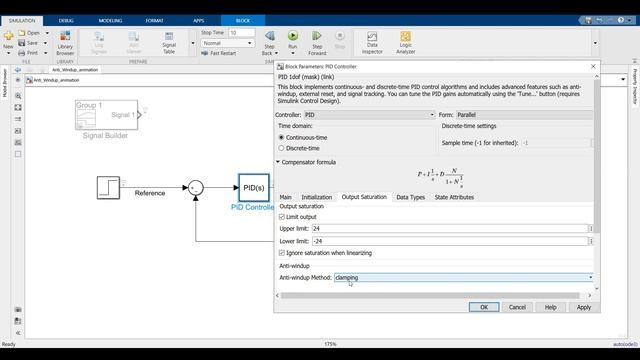Close the Block Parameters dialog

tap(593, 67)
